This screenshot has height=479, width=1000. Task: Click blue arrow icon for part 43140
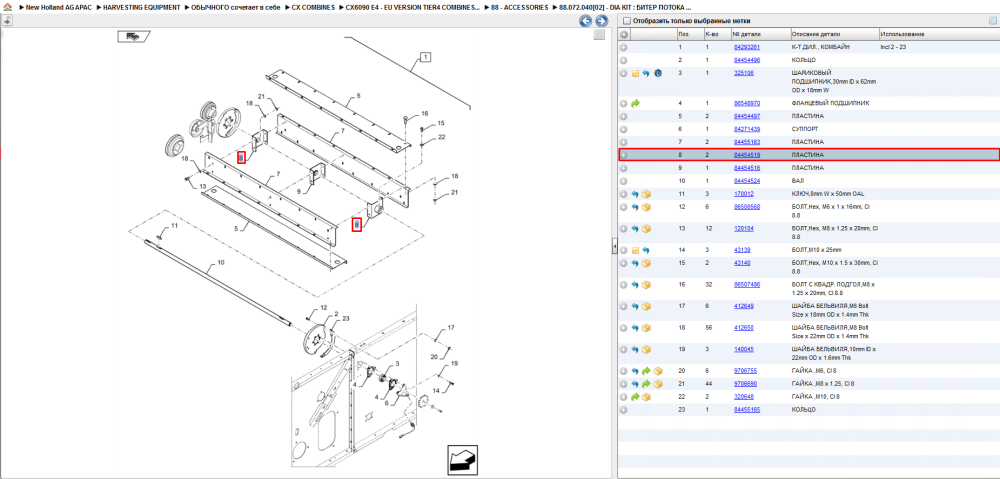click(635, 263)
